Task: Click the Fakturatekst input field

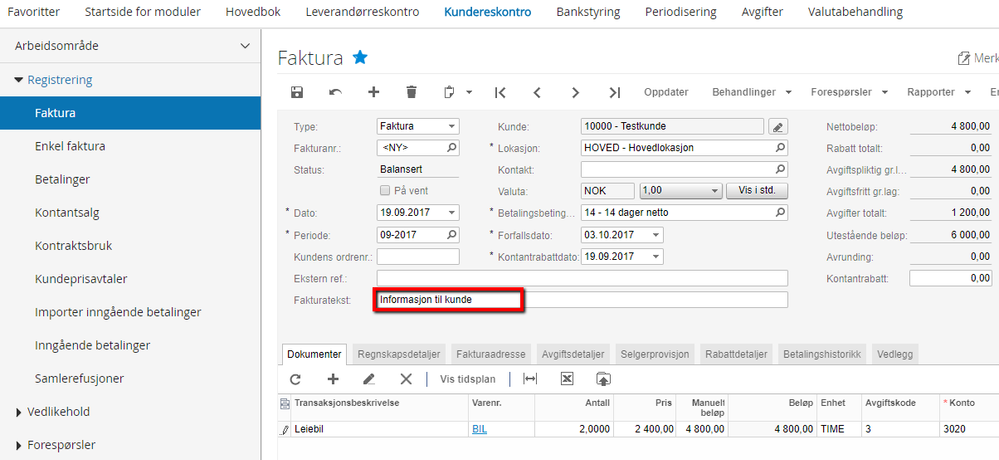Action: coord(582,299)
